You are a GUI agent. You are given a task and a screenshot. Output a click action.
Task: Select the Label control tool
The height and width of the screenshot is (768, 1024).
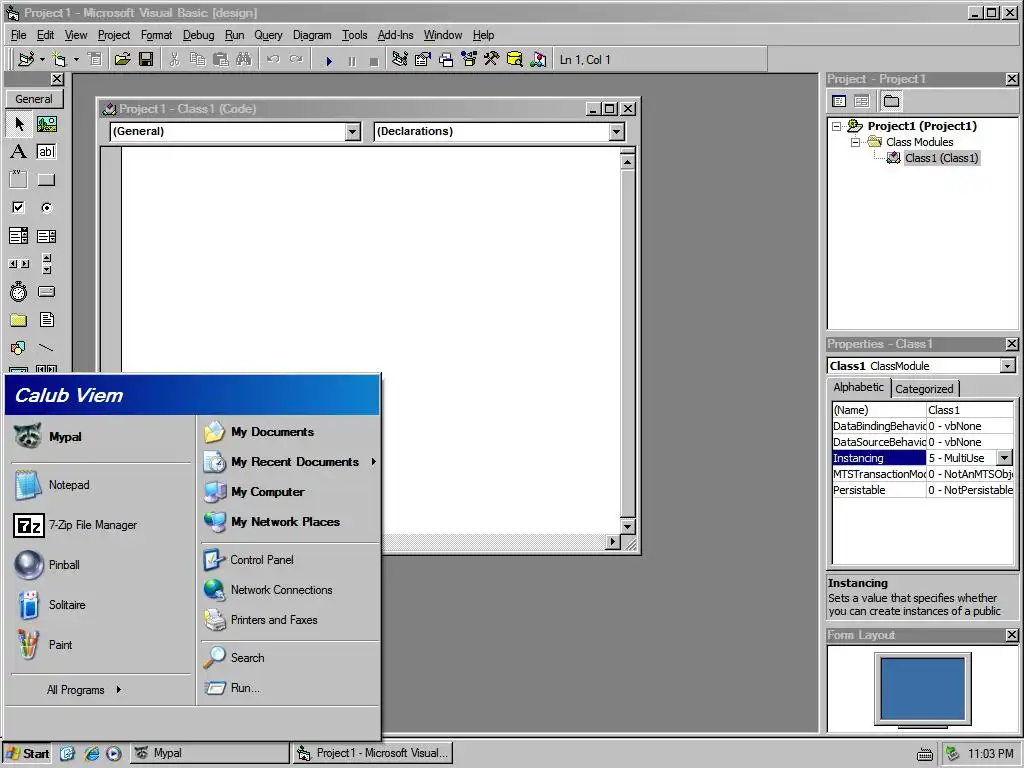(18, 152)
